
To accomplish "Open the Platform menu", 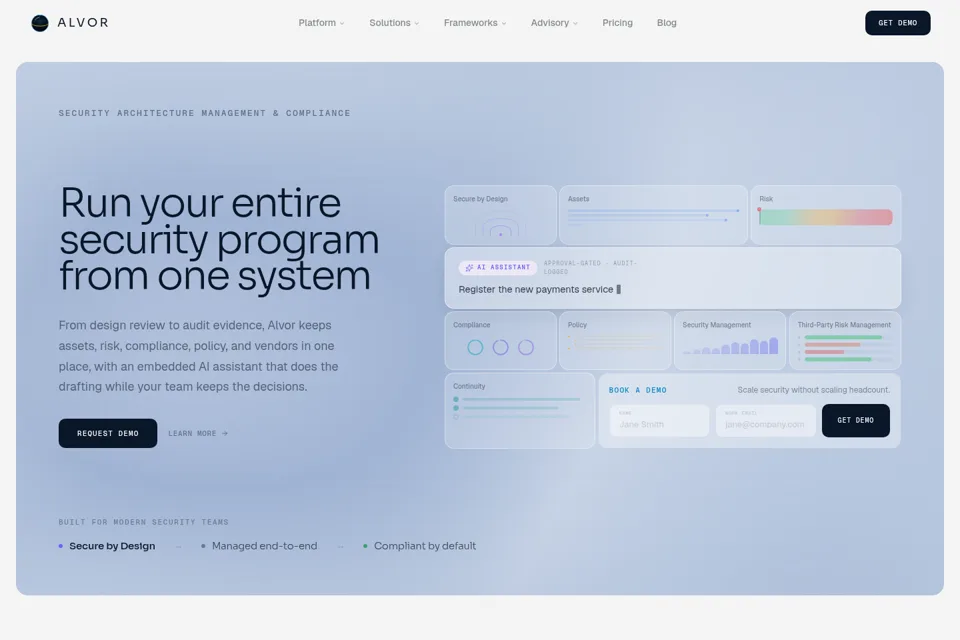I will click(321, 23).
